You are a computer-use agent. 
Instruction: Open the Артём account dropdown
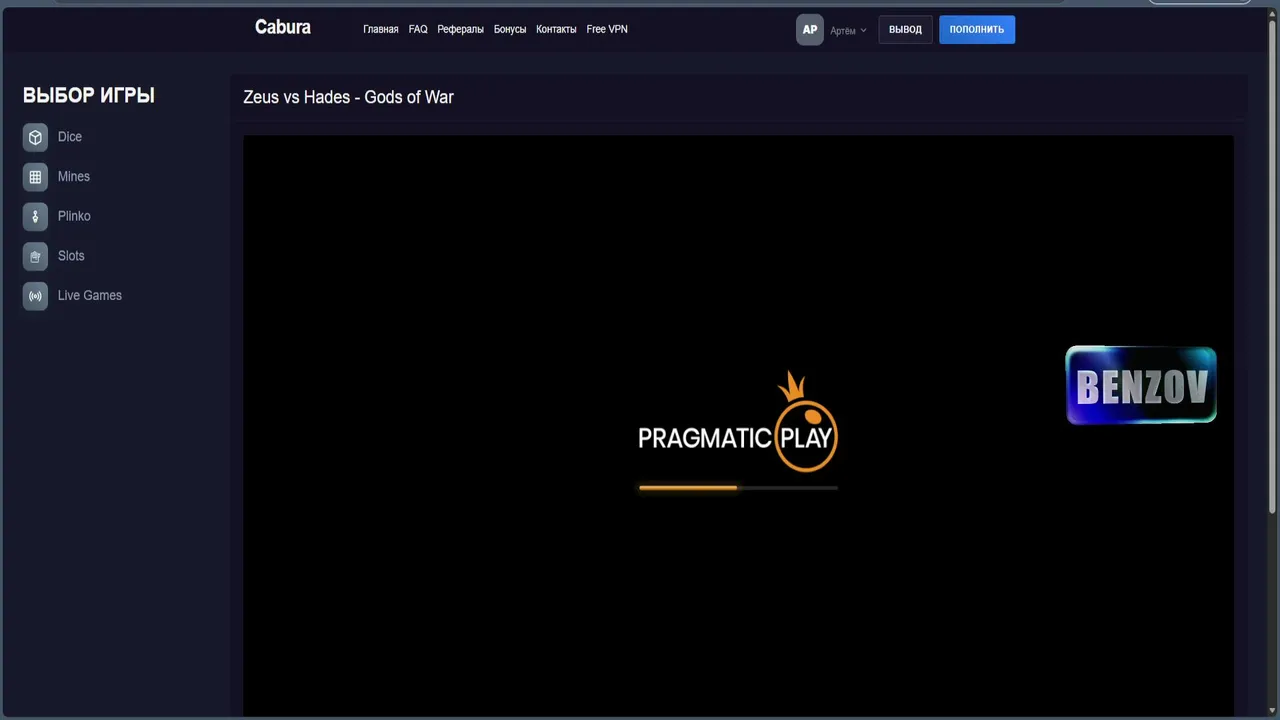click(848, 31)
